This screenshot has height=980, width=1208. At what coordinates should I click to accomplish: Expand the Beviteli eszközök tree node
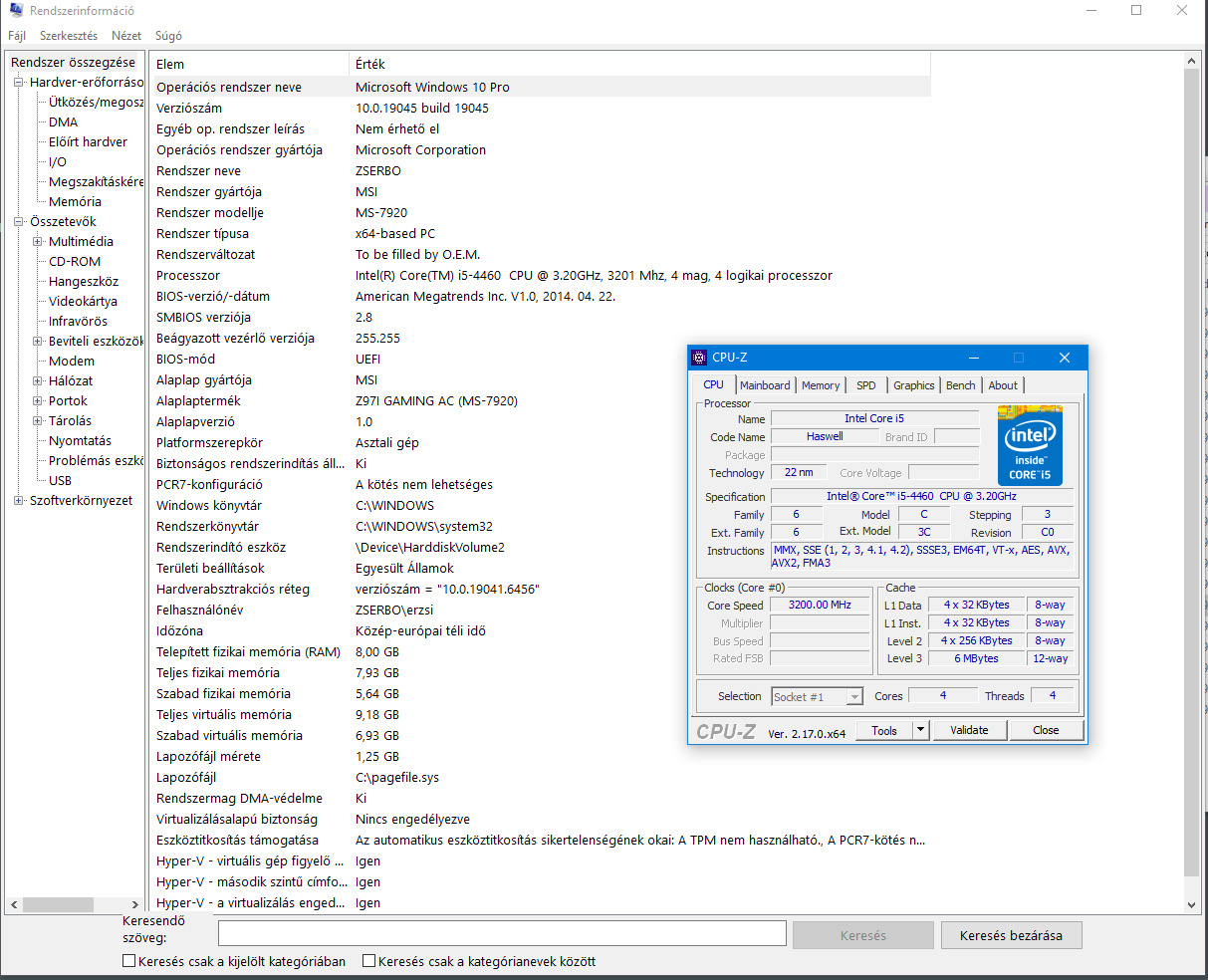tap(38, 342)
